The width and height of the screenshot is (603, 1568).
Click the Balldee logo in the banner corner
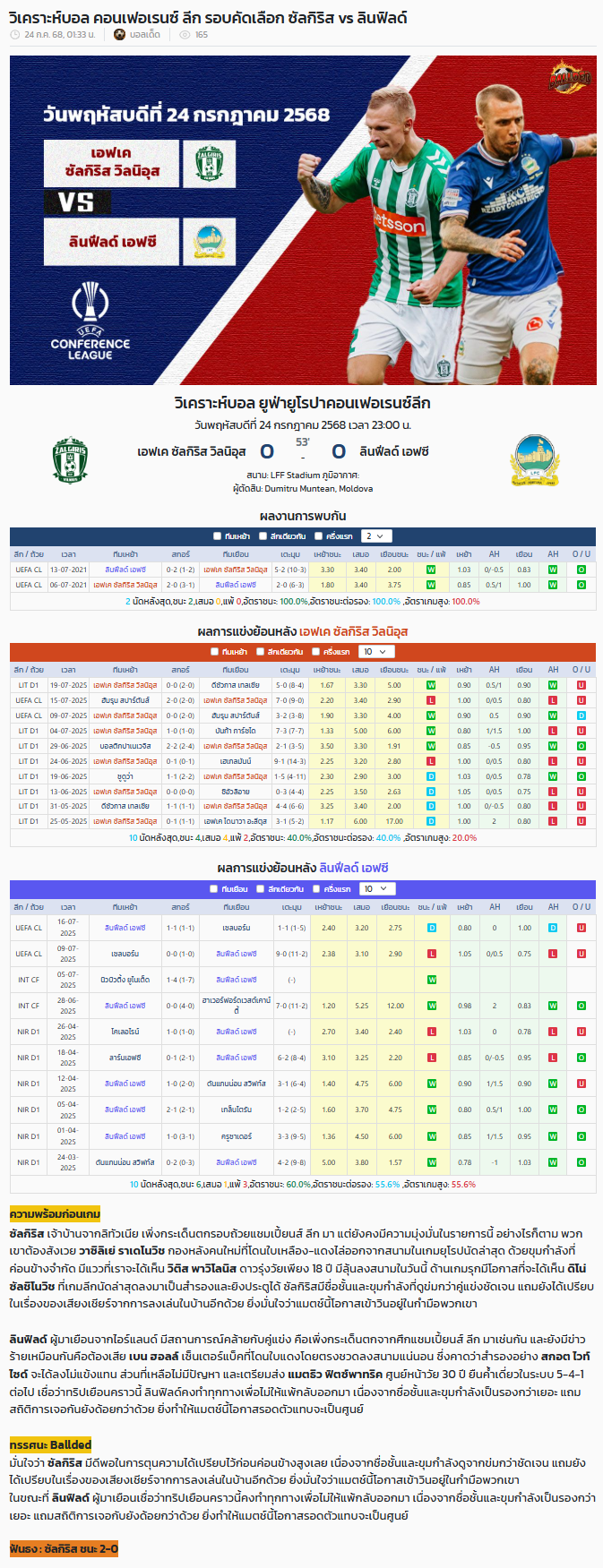click(x=569, y=79)
